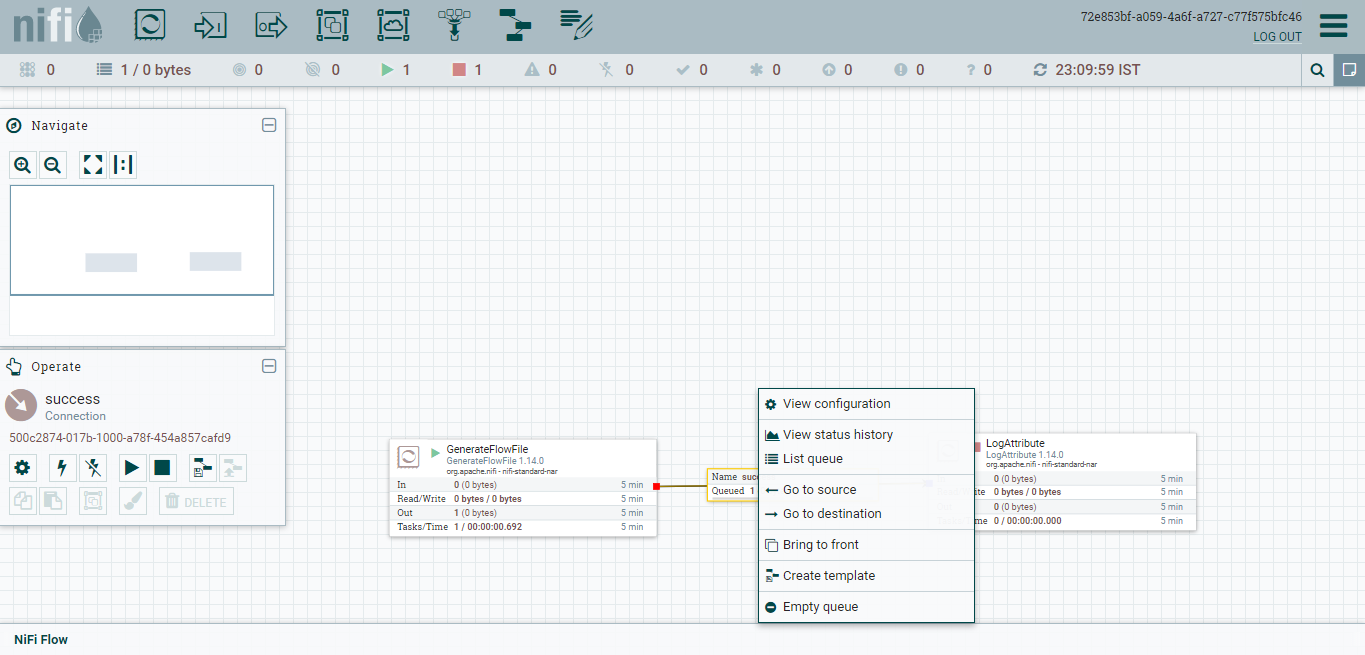Screen dimensions: 1365x655
Task: Click the user identity 72e853bf text
Action: [x=1191, y=17]
